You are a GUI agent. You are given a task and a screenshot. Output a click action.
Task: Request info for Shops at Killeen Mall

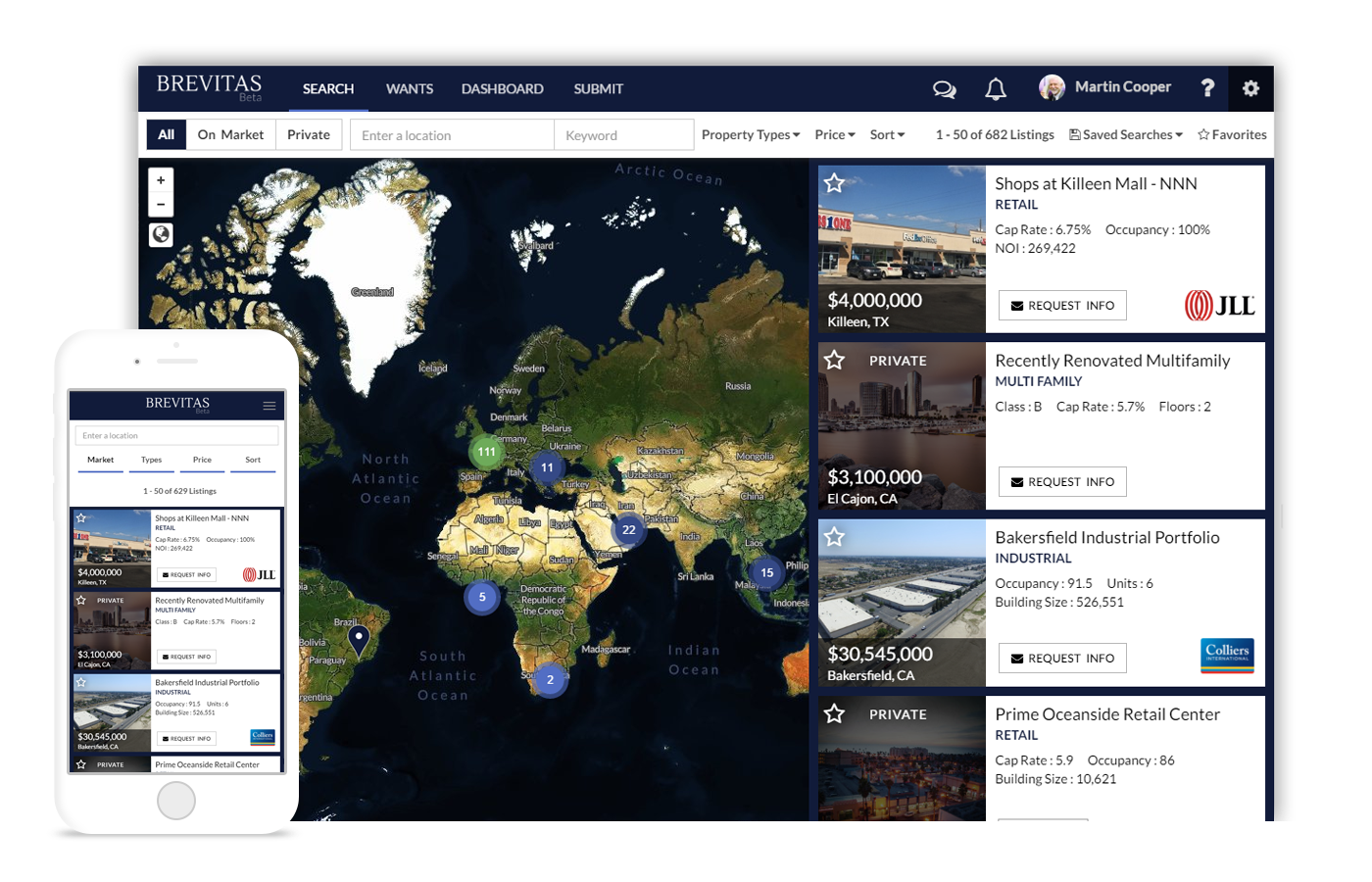tap(1062, 306)
